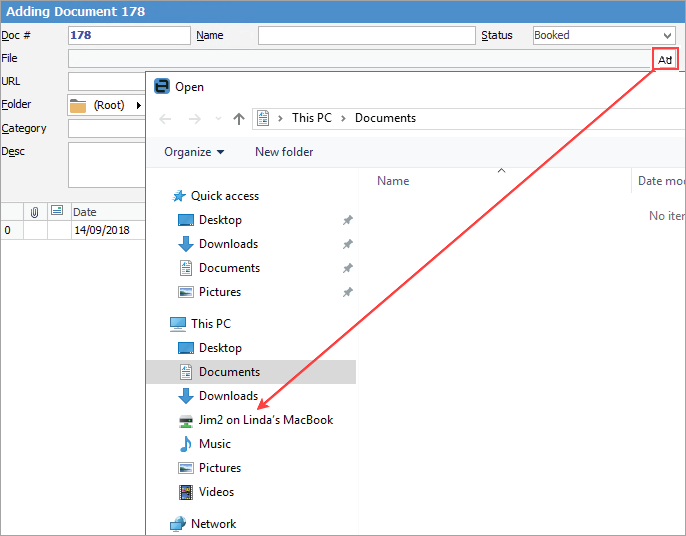Click the comment column header icon
Viewport: 686px width, 536px height.
tap(57, 210)
